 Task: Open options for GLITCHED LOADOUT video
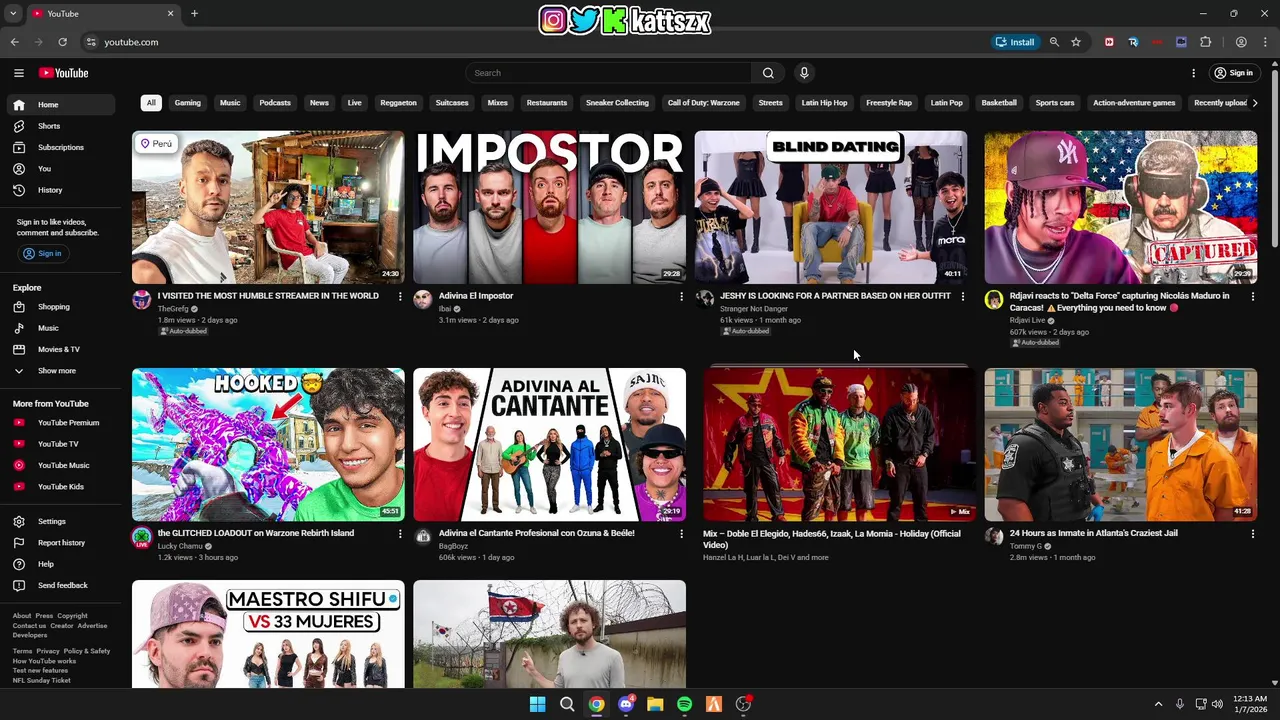click(x=400, y=534)
